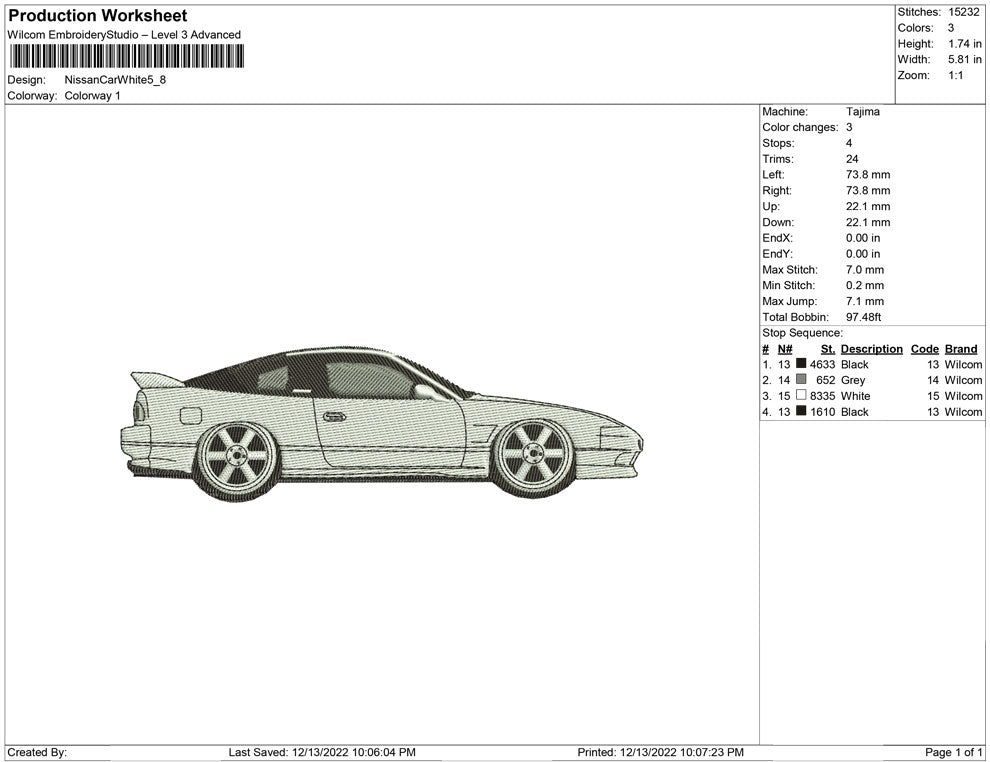Click the N# column header
The width and height of the screenshot is (990, 762).
[785, 349]
